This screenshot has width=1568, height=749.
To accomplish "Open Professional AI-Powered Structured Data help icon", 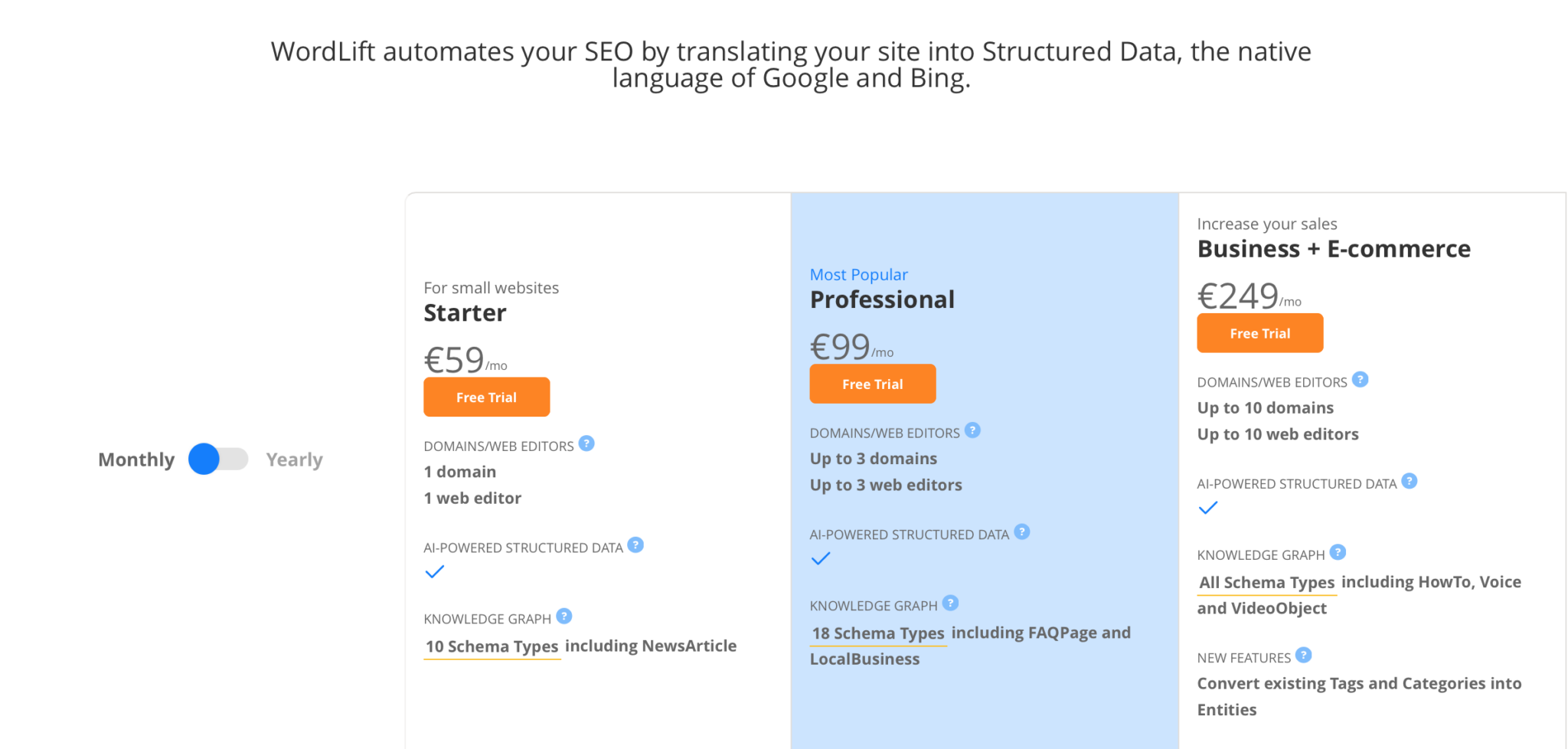I will (1022, 531).
